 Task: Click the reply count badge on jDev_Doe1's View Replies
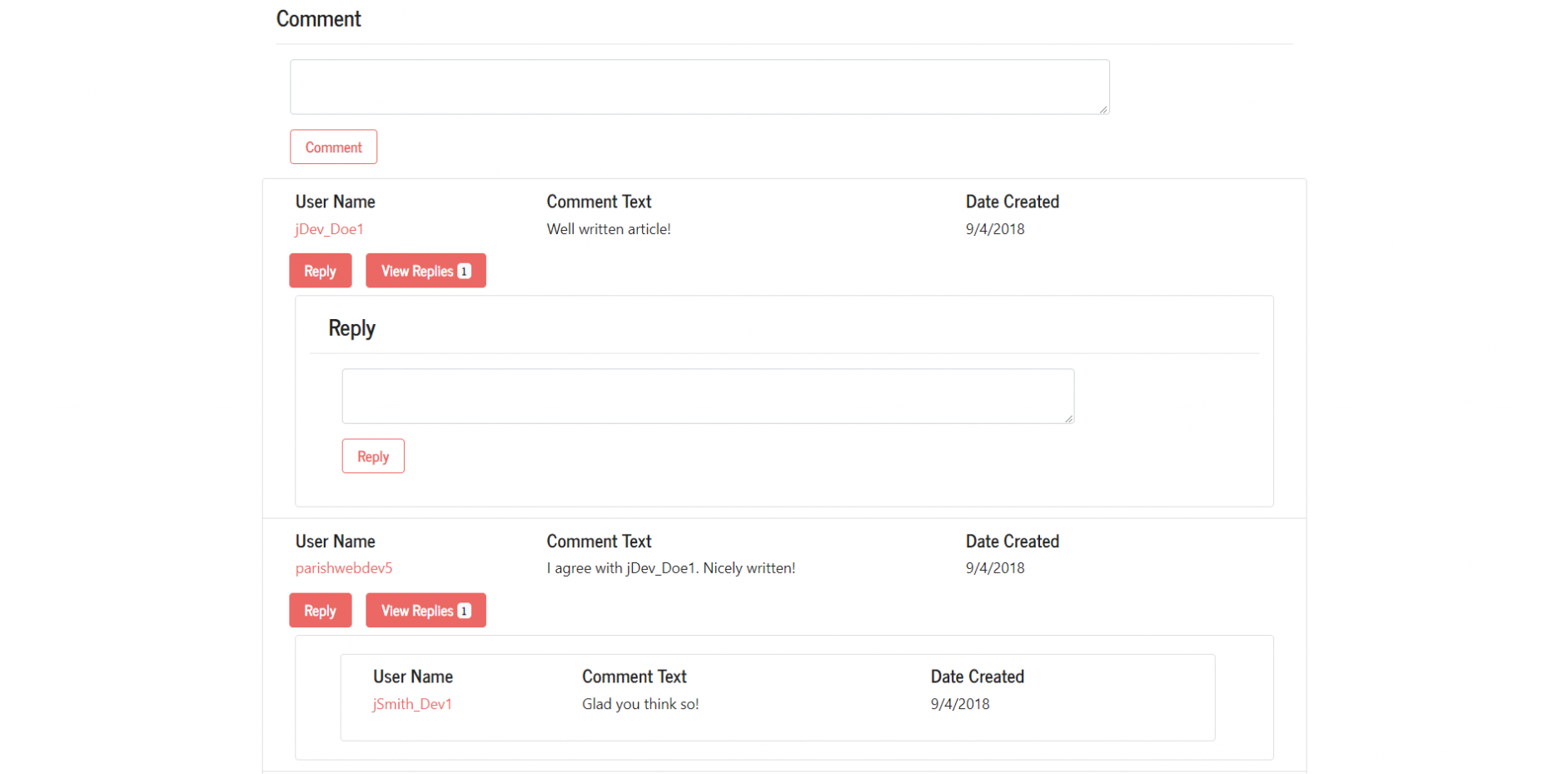465,271
